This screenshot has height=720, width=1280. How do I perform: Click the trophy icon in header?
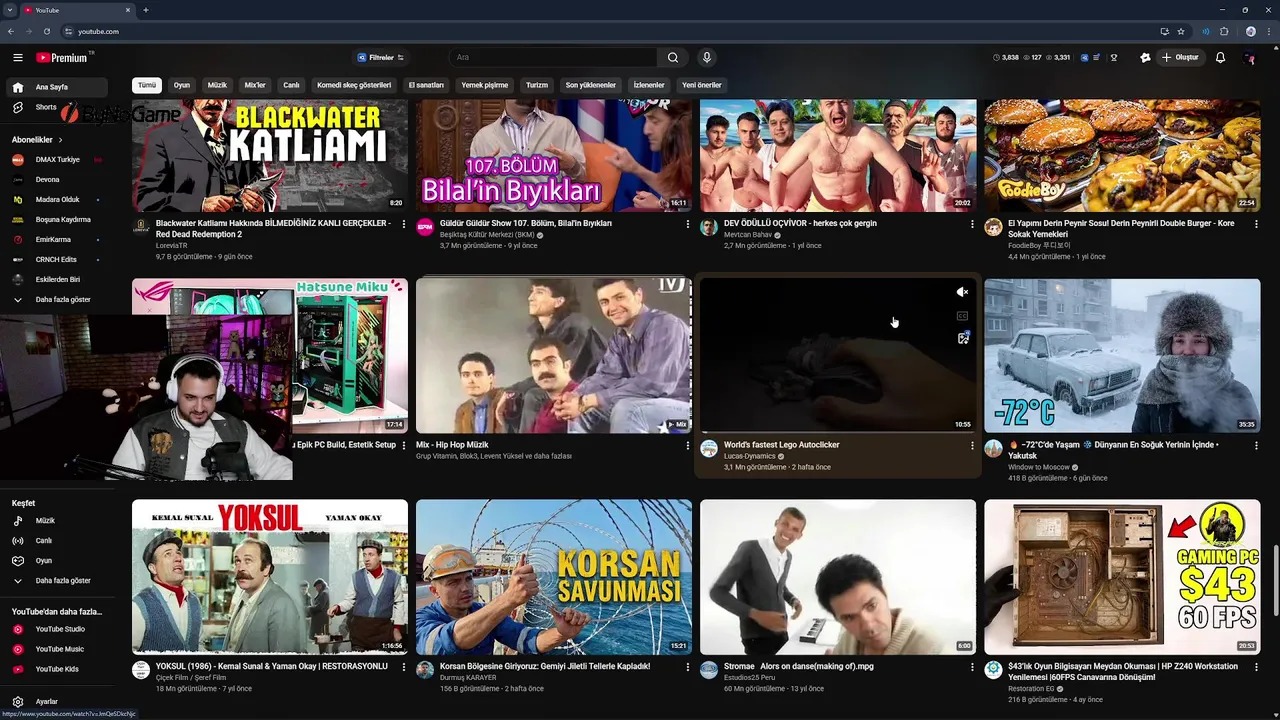[1114, 58]
